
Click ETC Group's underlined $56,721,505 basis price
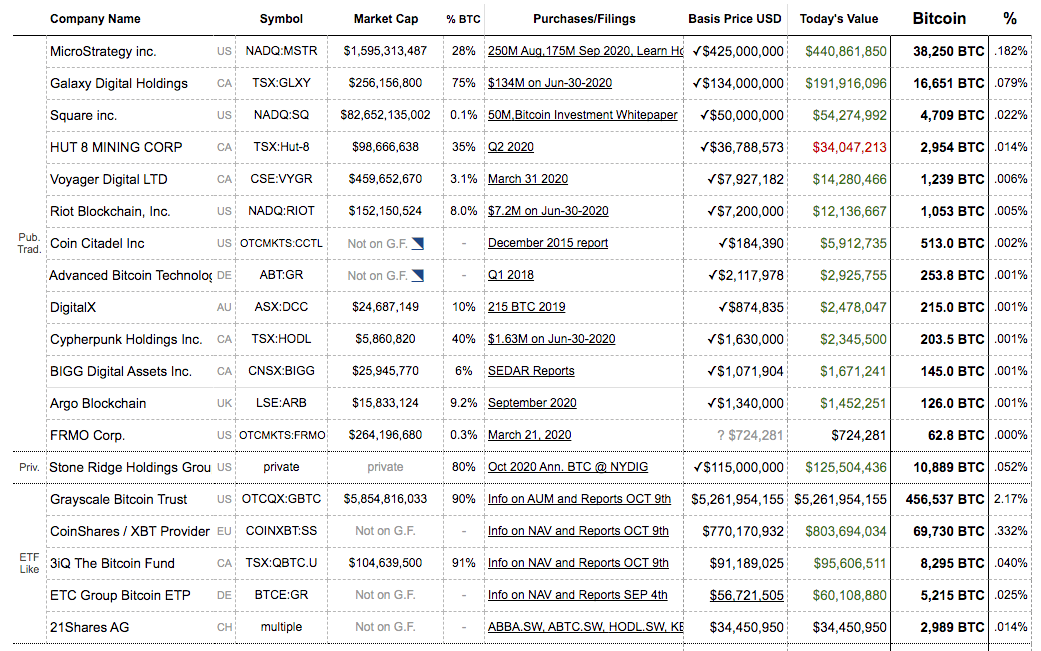coord(746,595)
